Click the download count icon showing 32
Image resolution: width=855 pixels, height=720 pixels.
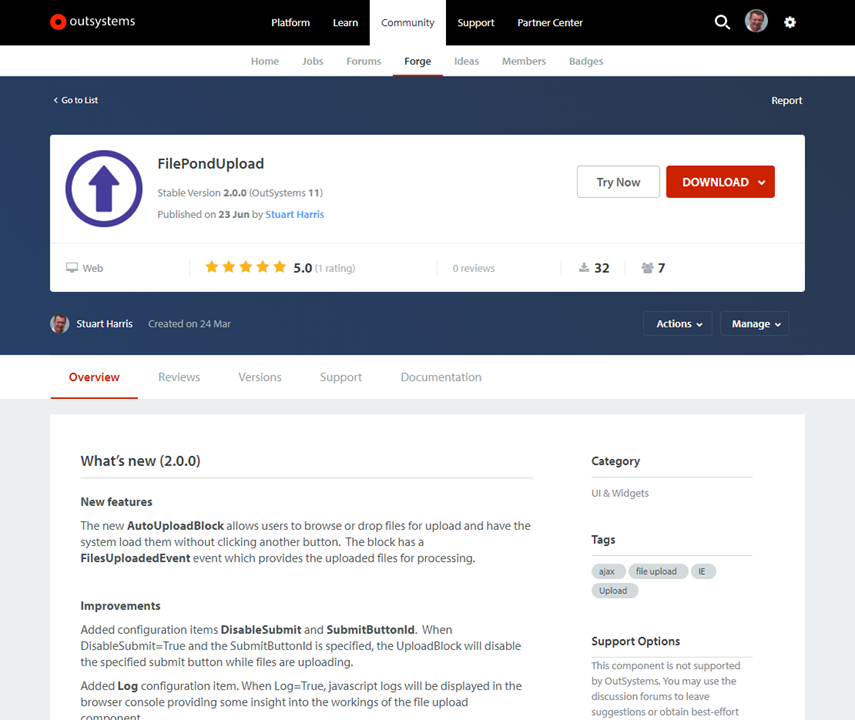tap(583, 267)
